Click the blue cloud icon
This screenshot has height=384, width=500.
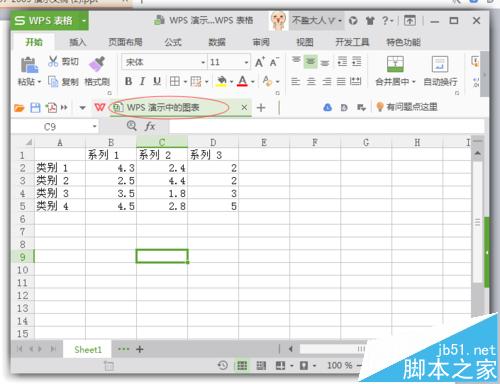point(328,107)
